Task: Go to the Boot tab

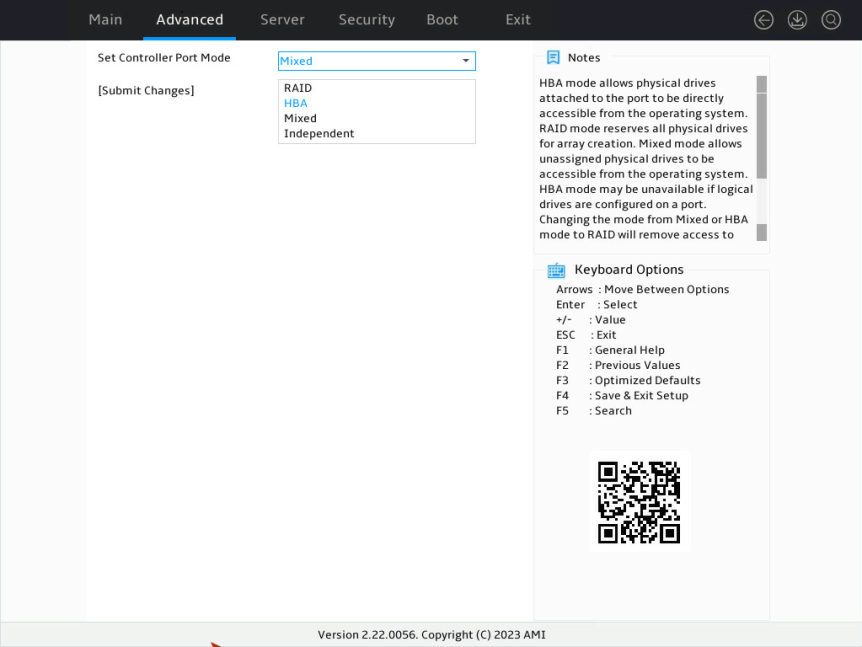Action: 442,20
